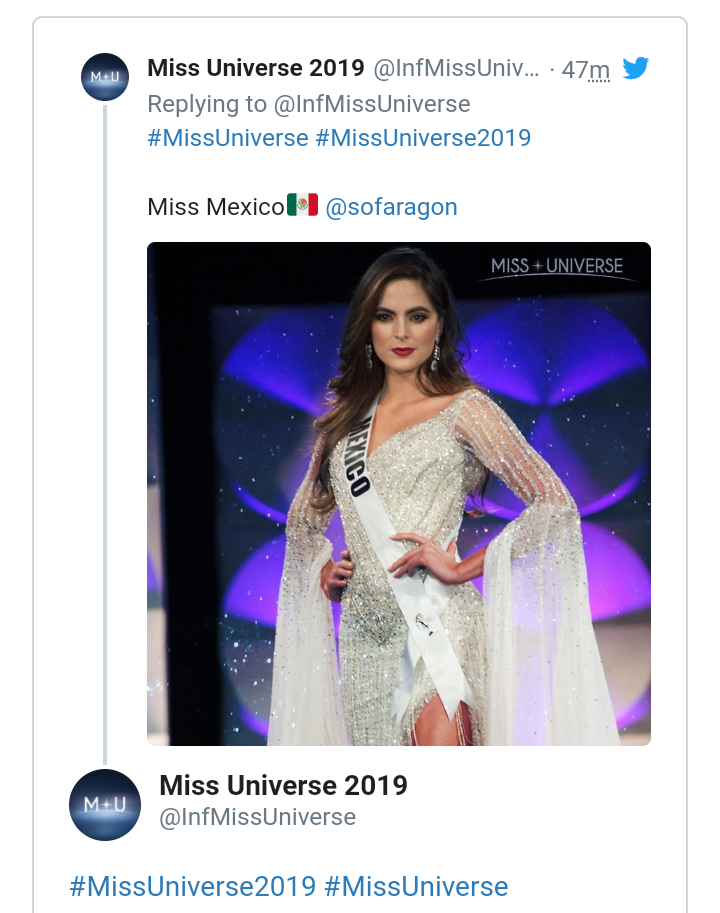Click the large M+U avatar of the main tweet

click(105, 804)
